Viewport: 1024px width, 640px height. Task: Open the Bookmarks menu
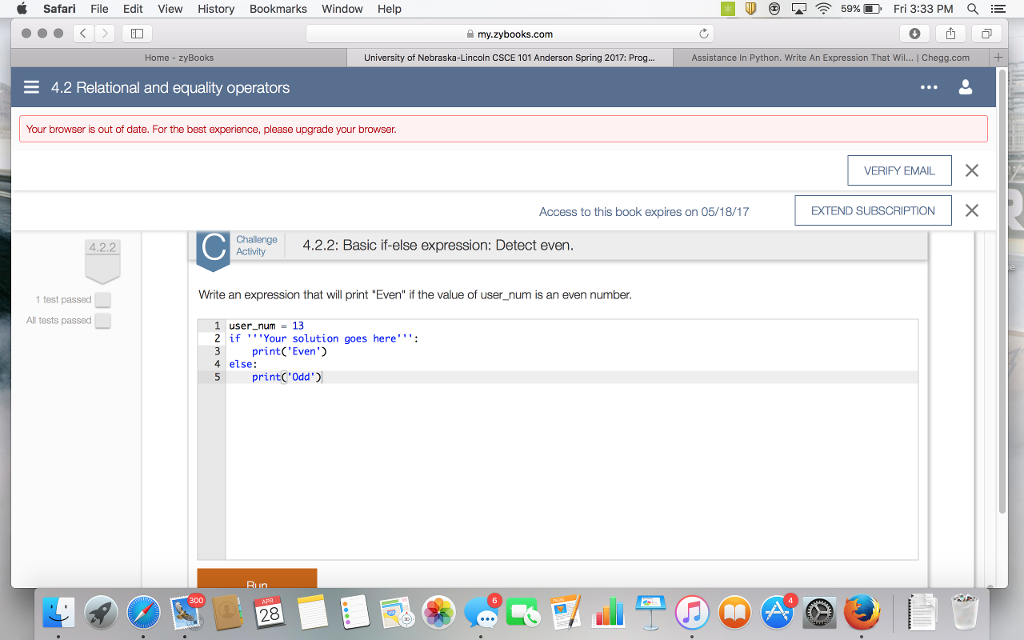pos(278,8)
